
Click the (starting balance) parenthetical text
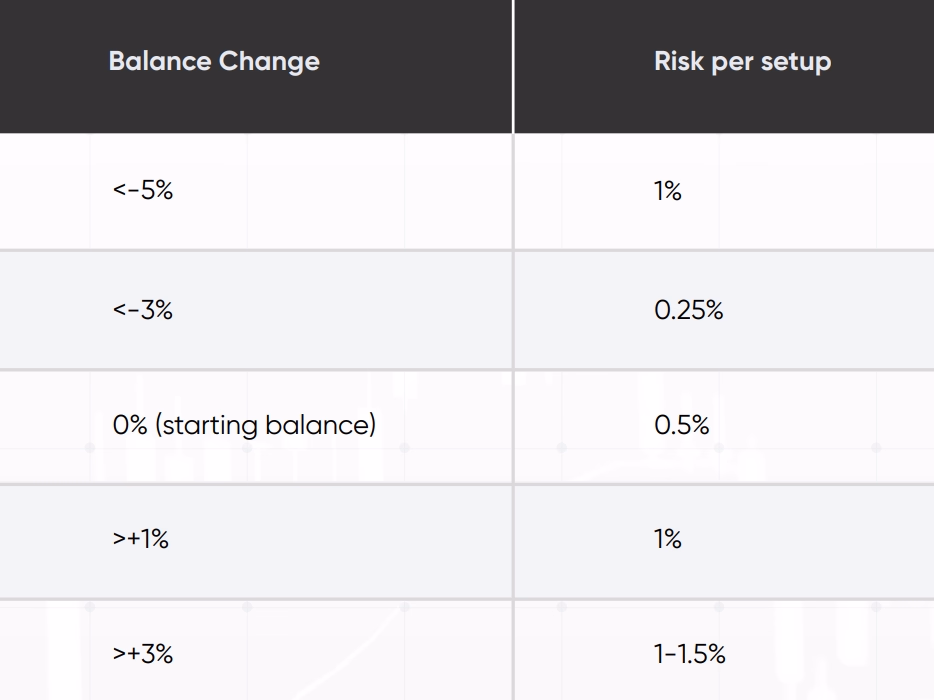click(265, 425)
